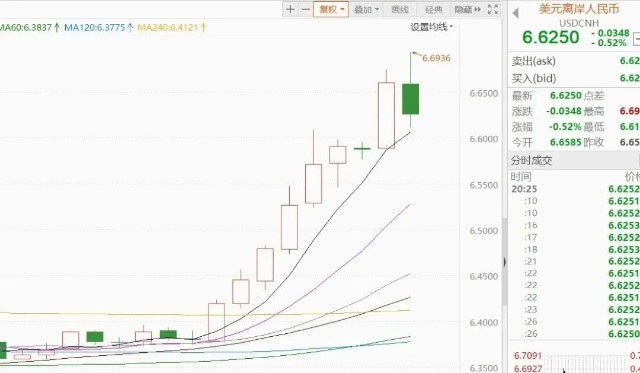
Task: Open the 复权 dropdown
Action: (331, 9)
